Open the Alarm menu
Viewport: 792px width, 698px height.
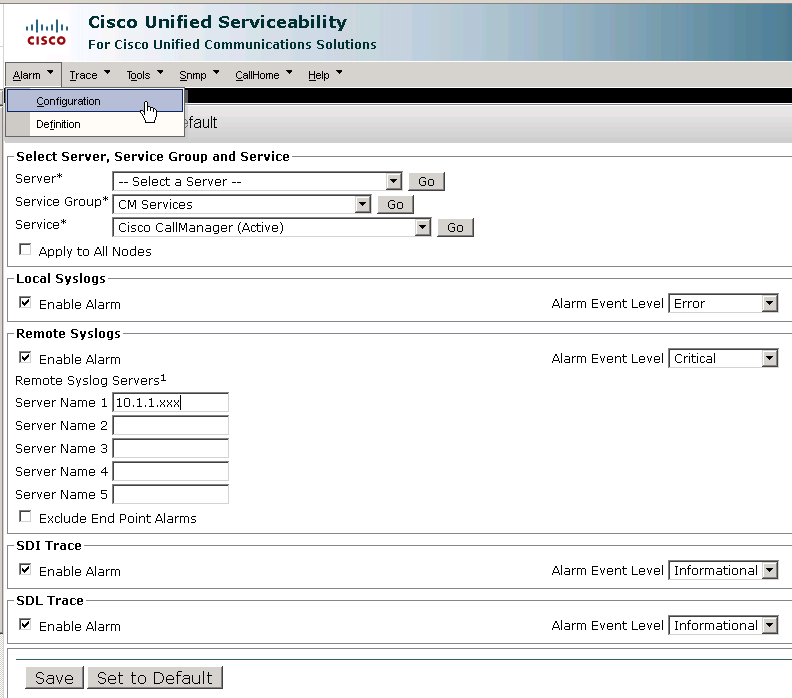click(x=33, y=75)
